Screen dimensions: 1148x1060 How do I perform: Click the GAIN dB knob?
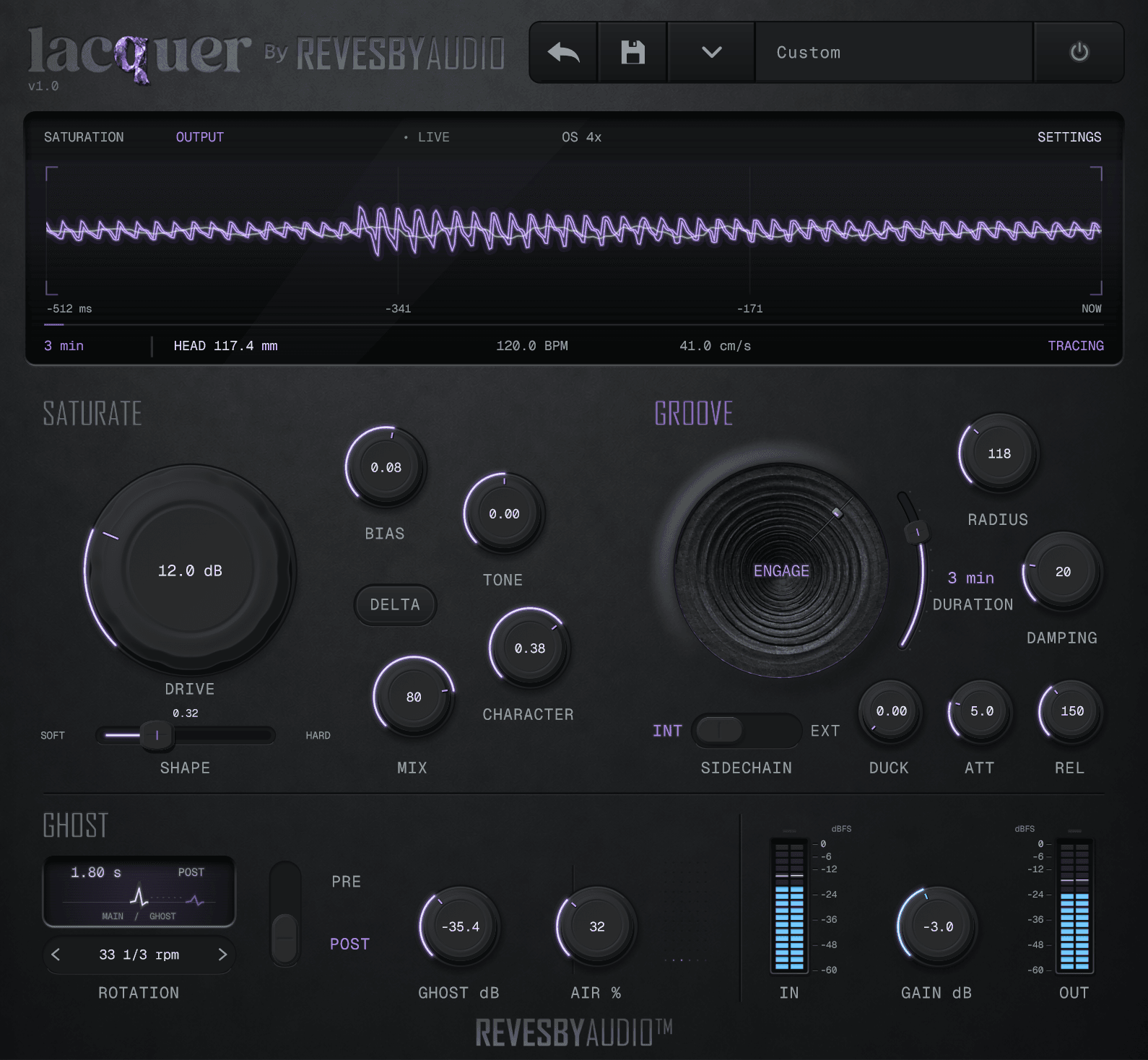[937, 926]
